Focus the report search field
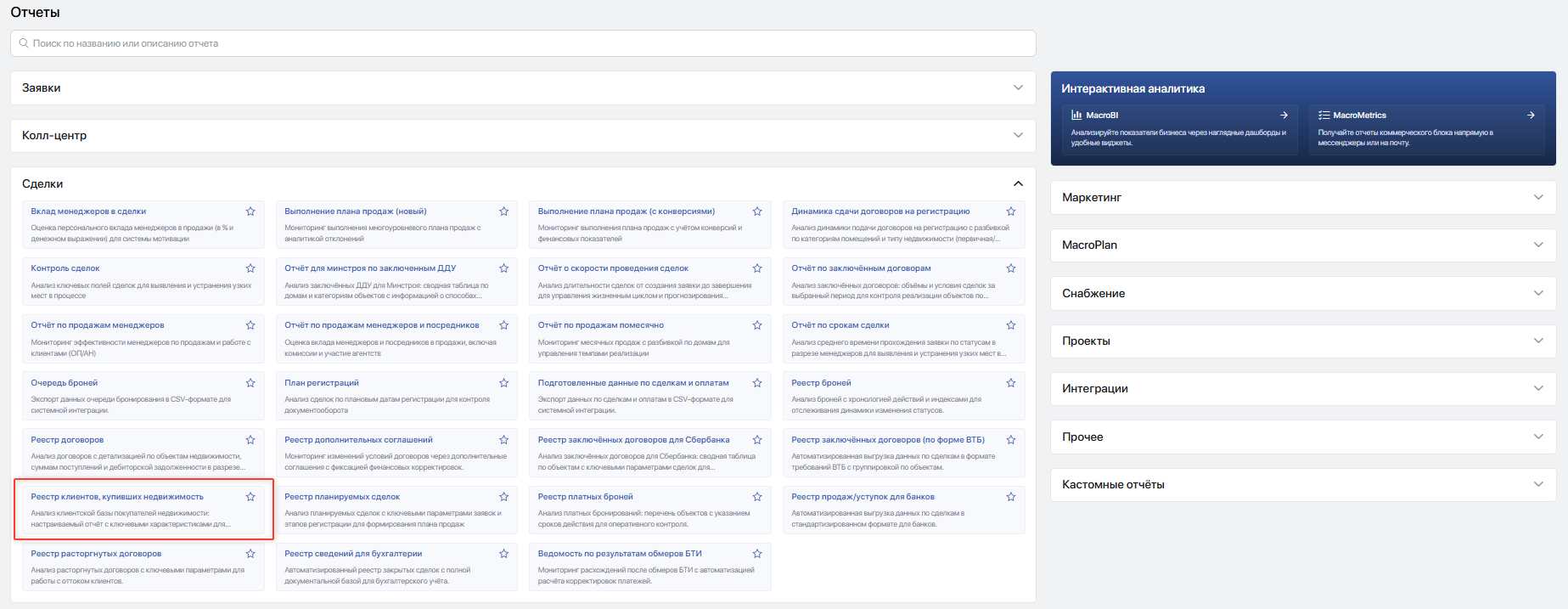This screenshot has width=1568, height=609. click(x=523, y=43)
